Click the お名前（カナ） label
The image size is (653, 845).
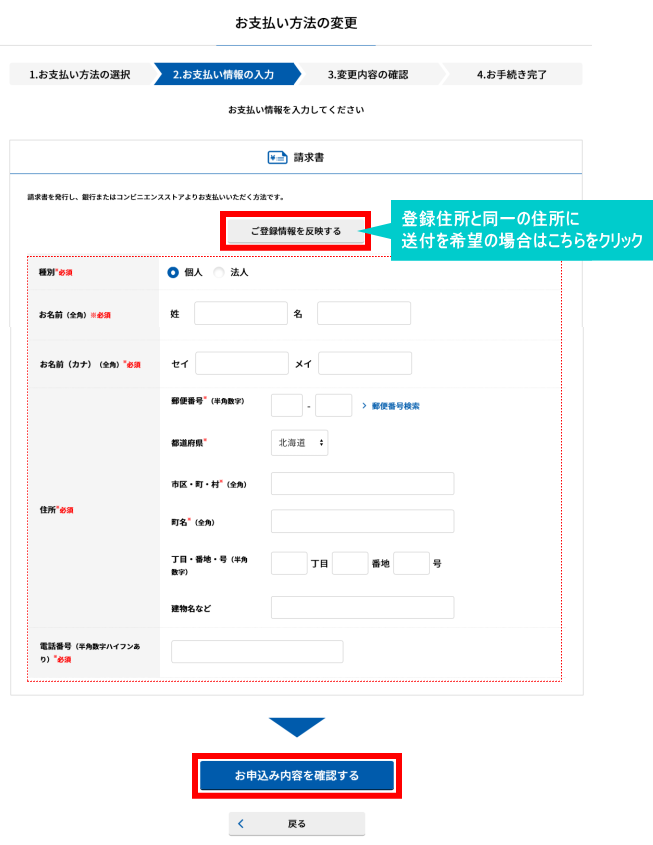click(90, 365)
